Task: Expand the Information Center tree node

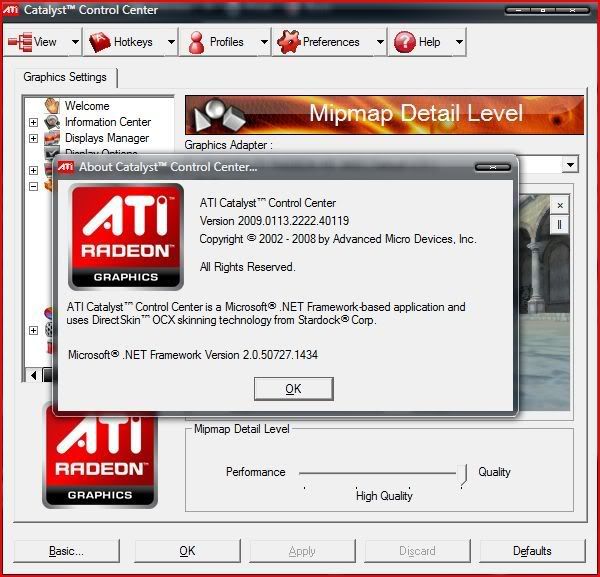Action: coord(33,123)
